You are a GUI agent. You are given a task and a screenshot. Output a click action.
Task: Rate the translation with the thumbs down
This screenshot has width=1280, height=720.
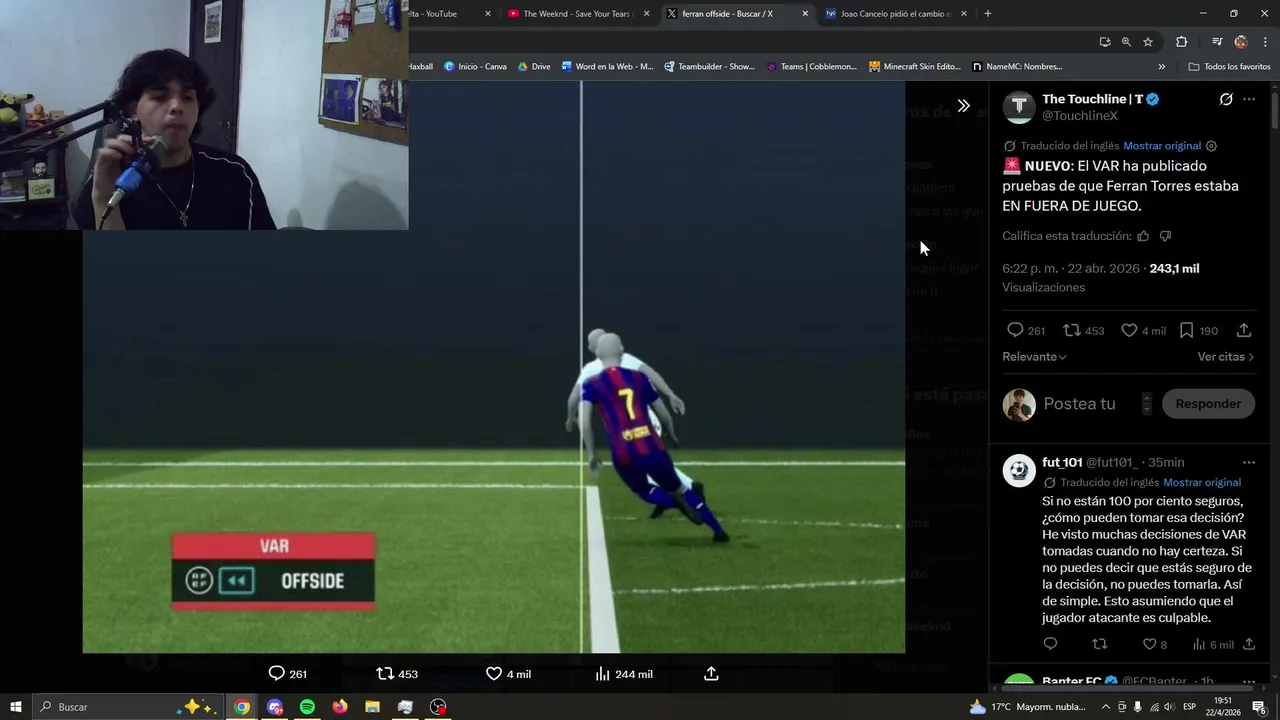pyautogui.click(x=1165, y=236)
